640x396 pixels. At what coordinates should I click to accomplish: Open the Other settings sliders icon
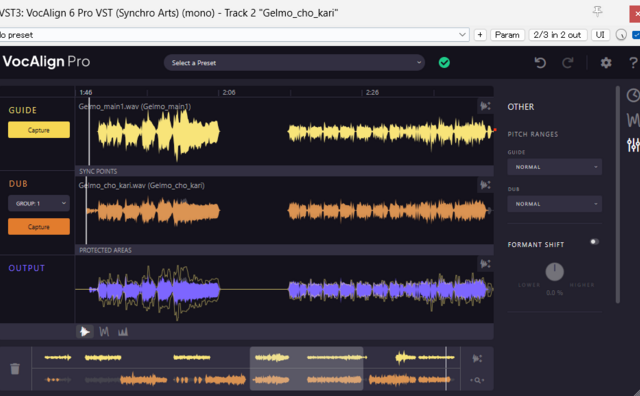click(x=633, y=145)
